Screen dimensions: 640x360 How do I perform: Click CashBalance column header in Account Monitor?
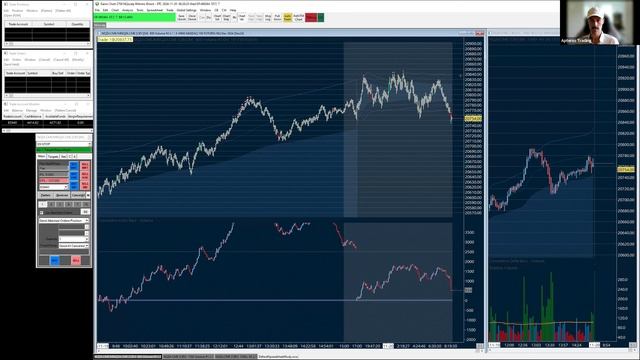(x=33, y=116)
